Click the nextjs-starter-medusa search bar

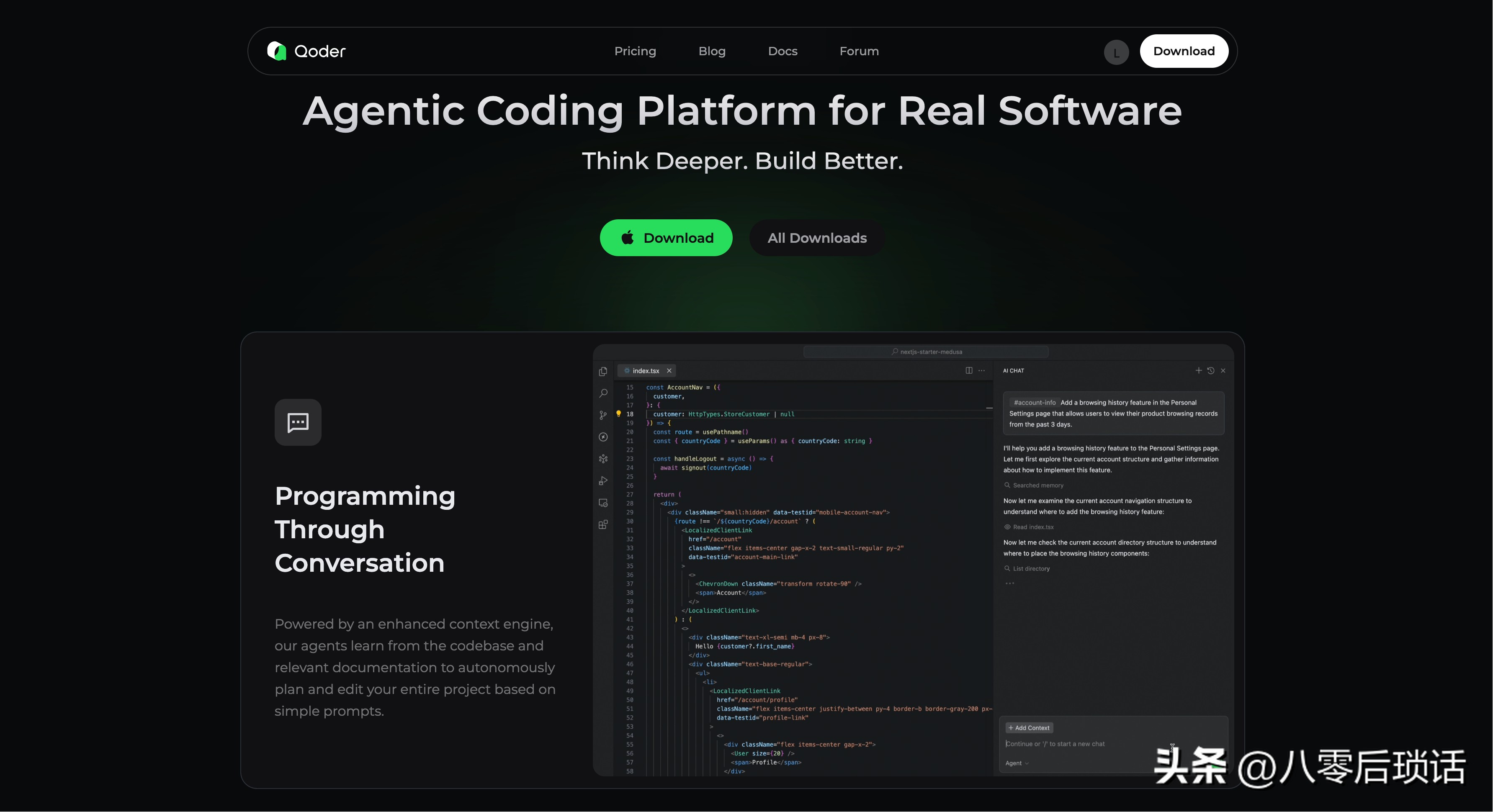[926, 352]
